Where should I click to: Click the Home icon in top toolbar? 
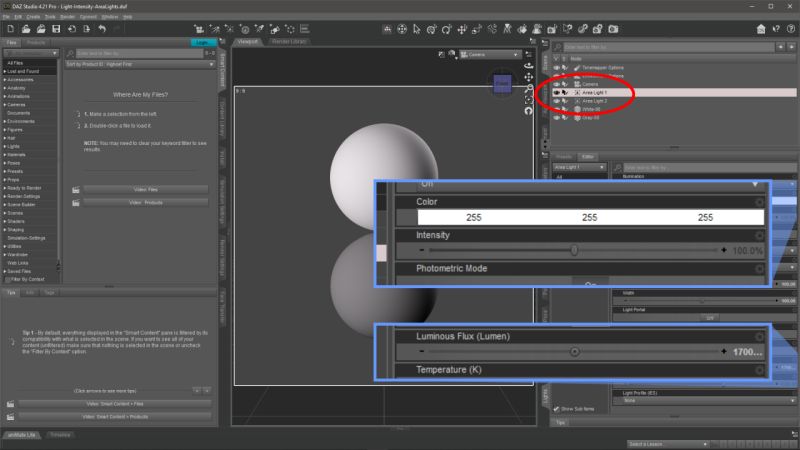(x=761, y=29)
